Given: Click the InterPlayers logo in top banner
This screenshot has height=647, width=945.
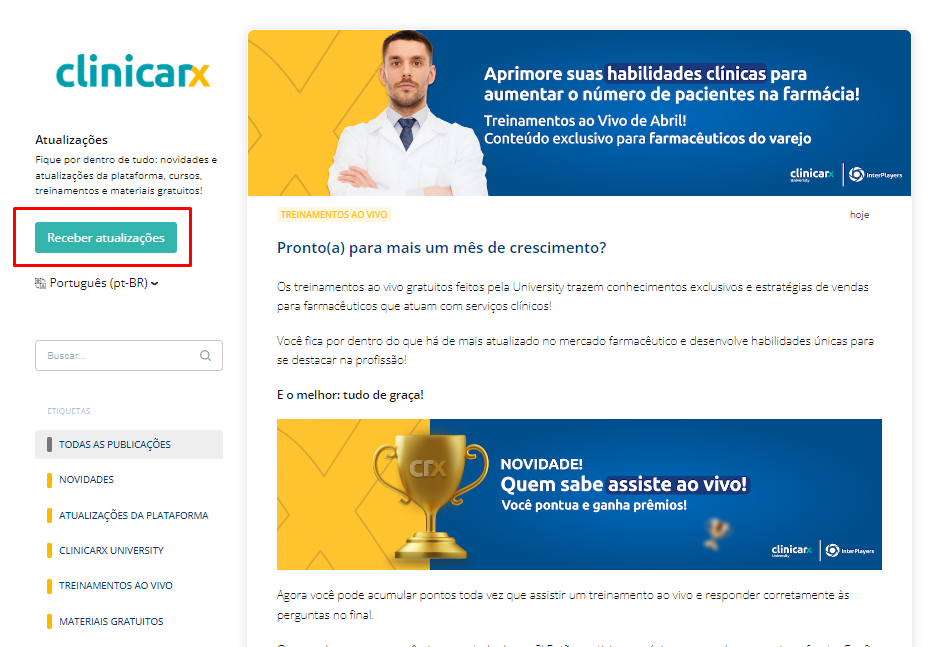Looking at the screenshot, I should [876, 175].
